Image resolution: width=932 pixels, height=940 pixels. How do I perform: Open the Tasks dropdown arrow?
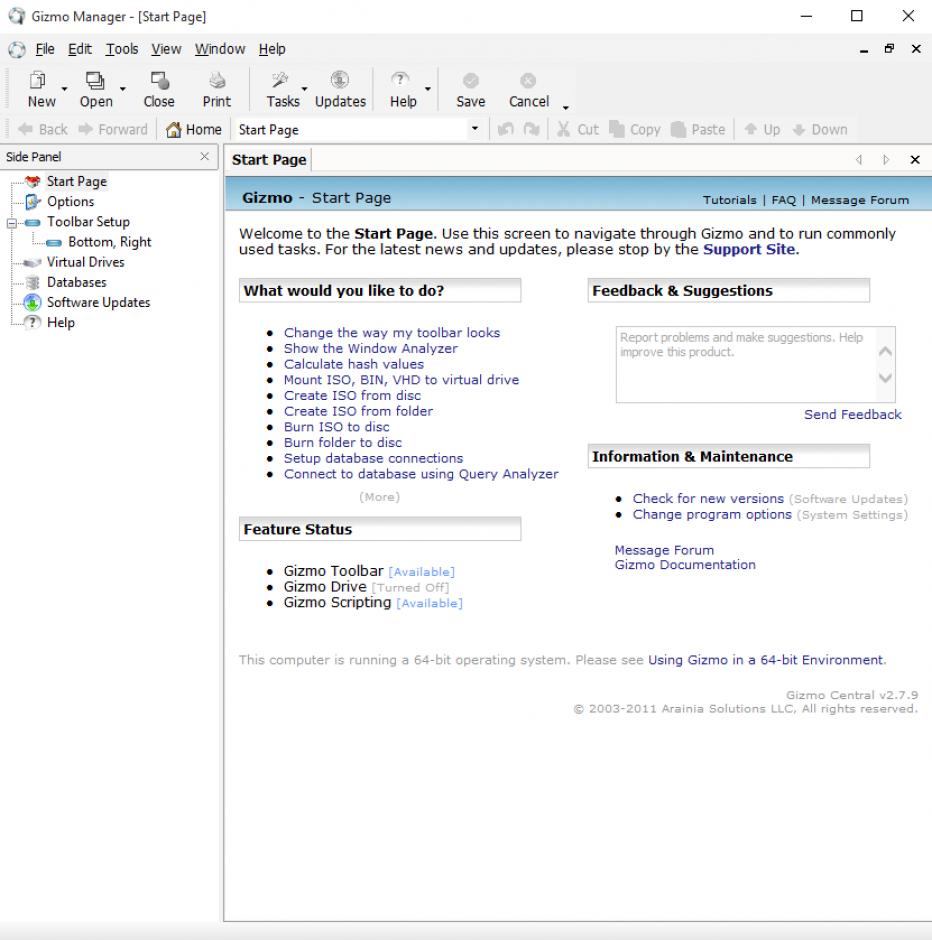tap(304, 89)
